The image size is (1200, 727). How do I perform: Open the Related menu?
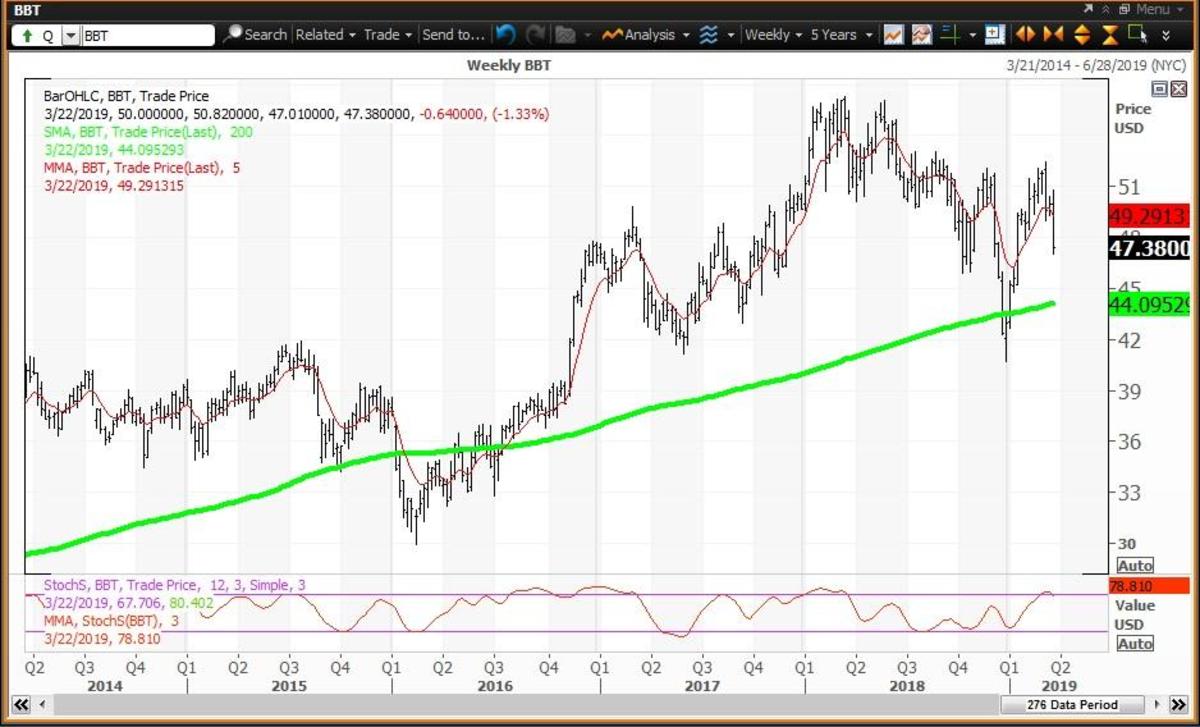pyautogui.click(x=325, y=35)
